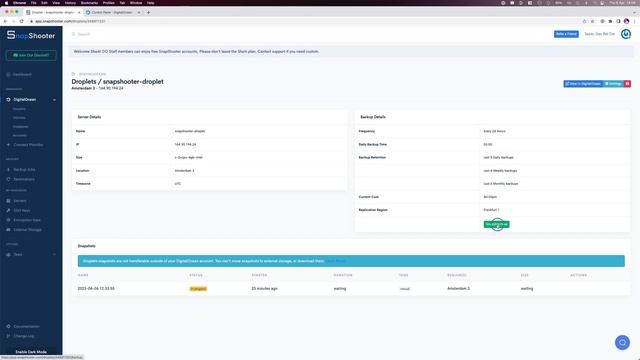Click the Replication Region value Frankfurt 1
This screenshot has width=640, height=360.
pos(491,210)
